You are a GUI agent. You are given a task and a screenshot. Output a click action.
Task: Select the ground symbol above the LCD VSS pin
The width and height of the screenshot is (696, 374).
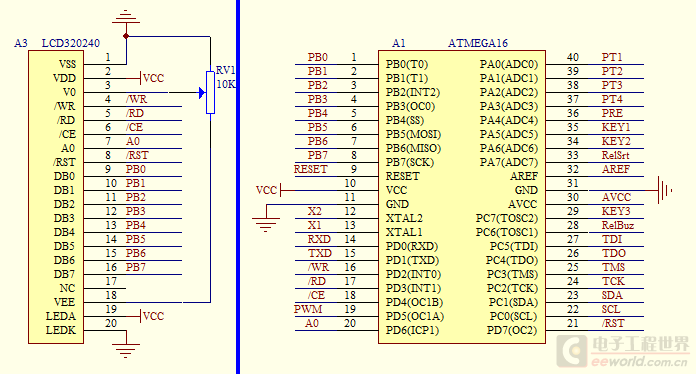pos(126,17)
